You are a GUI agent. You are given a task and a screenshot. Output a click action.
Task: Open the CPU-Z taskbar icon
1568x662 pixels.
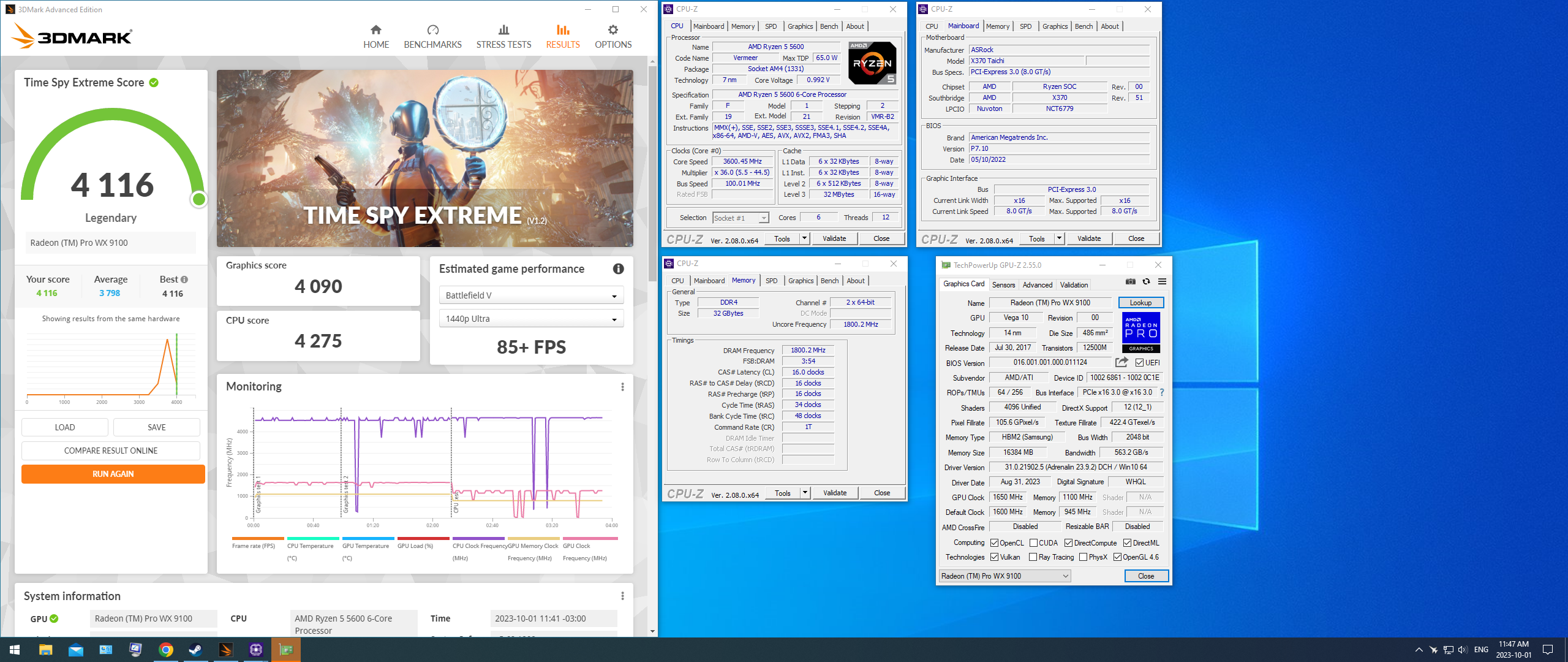[256, 650]
